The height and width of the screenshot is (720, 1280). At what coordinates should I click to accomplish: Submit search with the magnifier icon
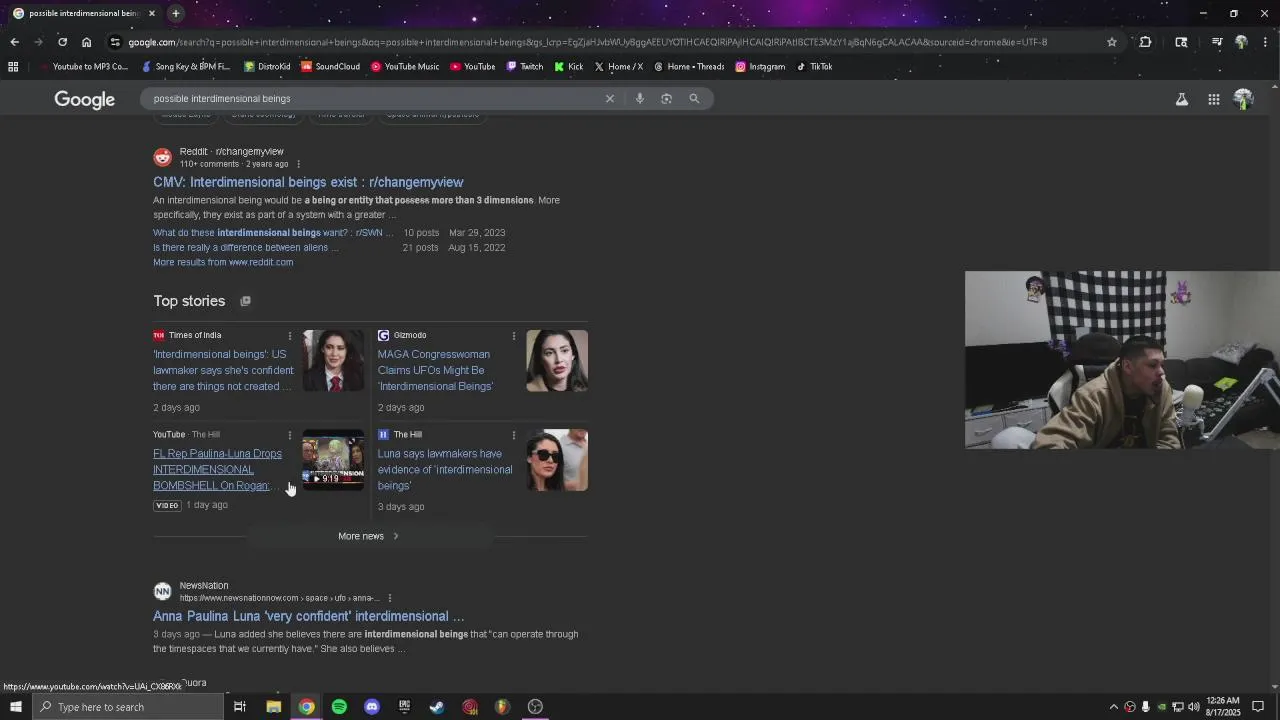pos(694,98)
